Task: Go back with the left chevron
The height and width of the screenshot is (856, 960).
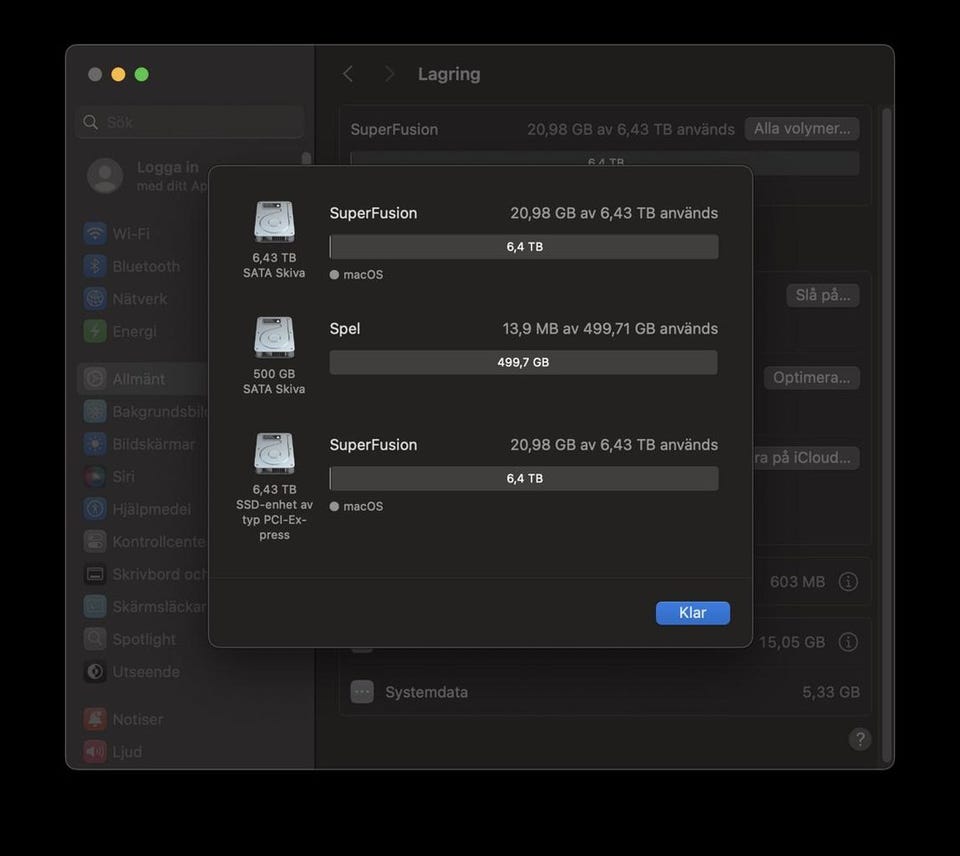Action: coord(348,74)
